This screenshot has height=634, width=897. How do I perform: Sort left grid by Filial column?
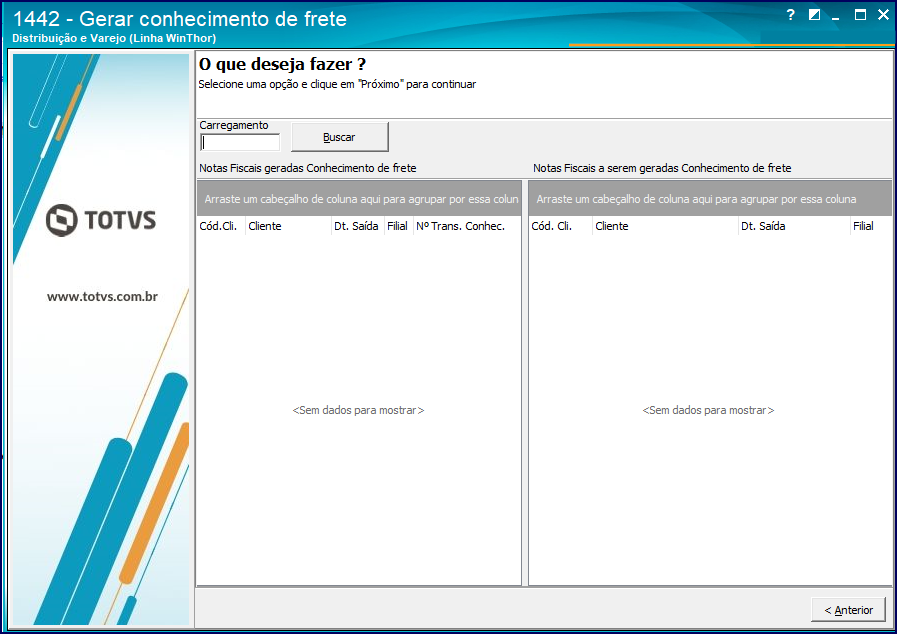[x=398, y=226]
